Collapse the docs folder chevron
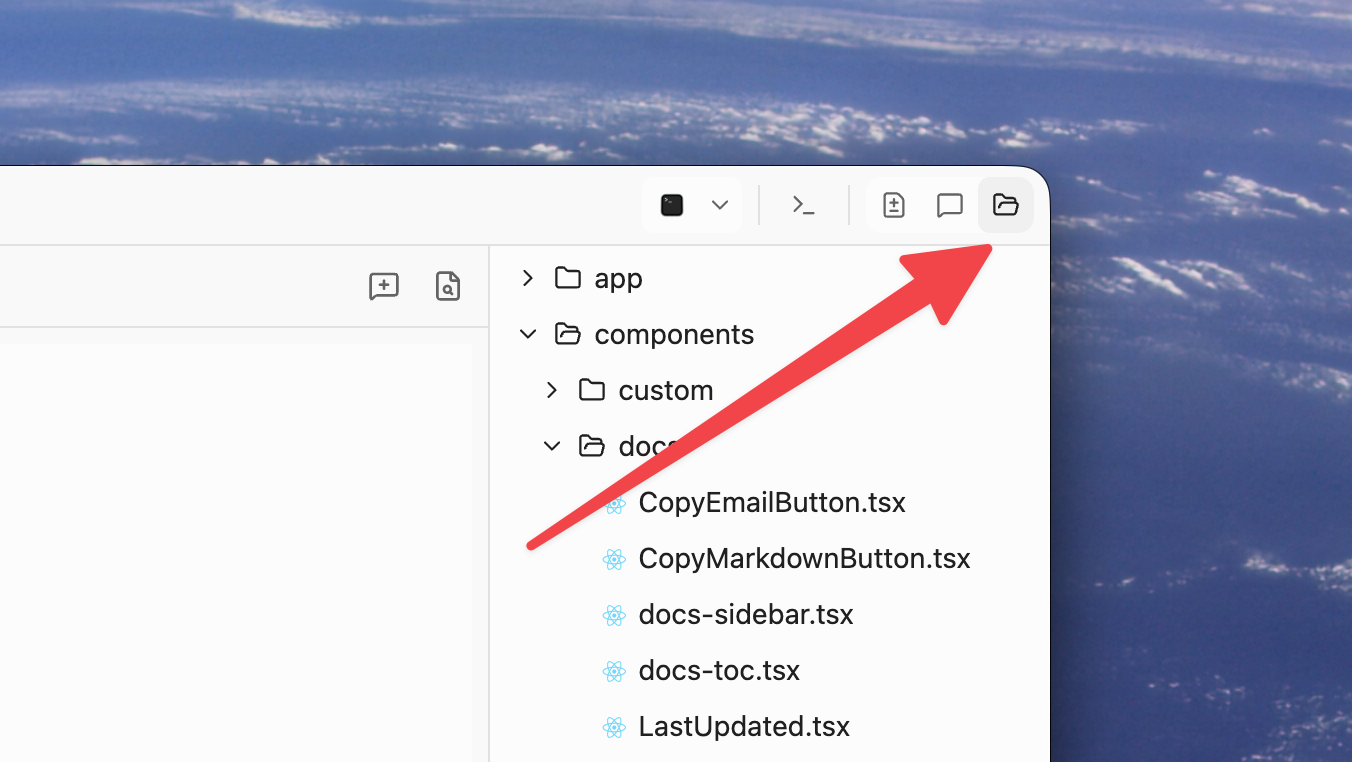Viewport: 1352px width, 762px height. pos(552,446)
